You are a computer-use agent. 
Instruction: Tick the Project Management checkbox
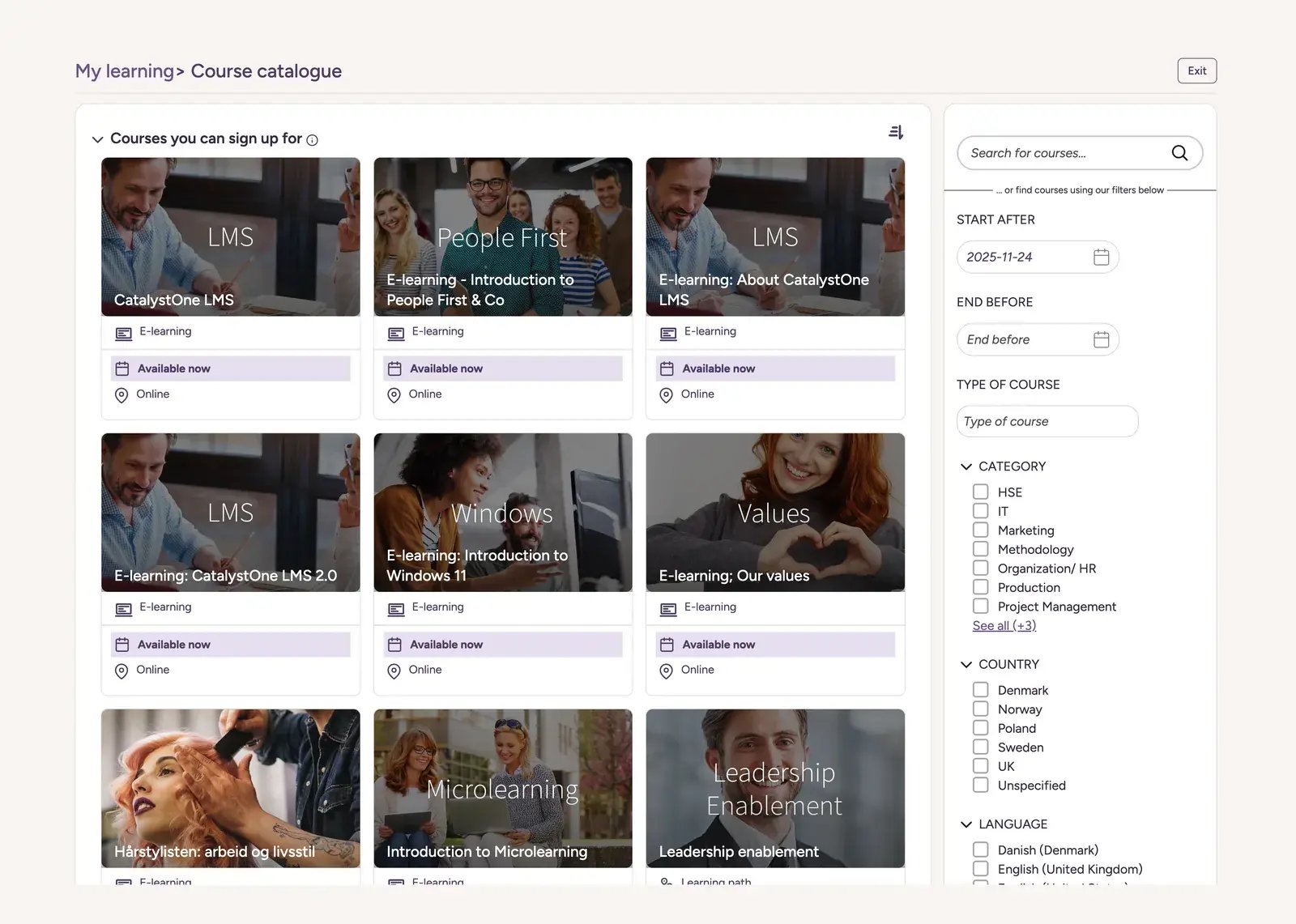[x=980, y=606]
